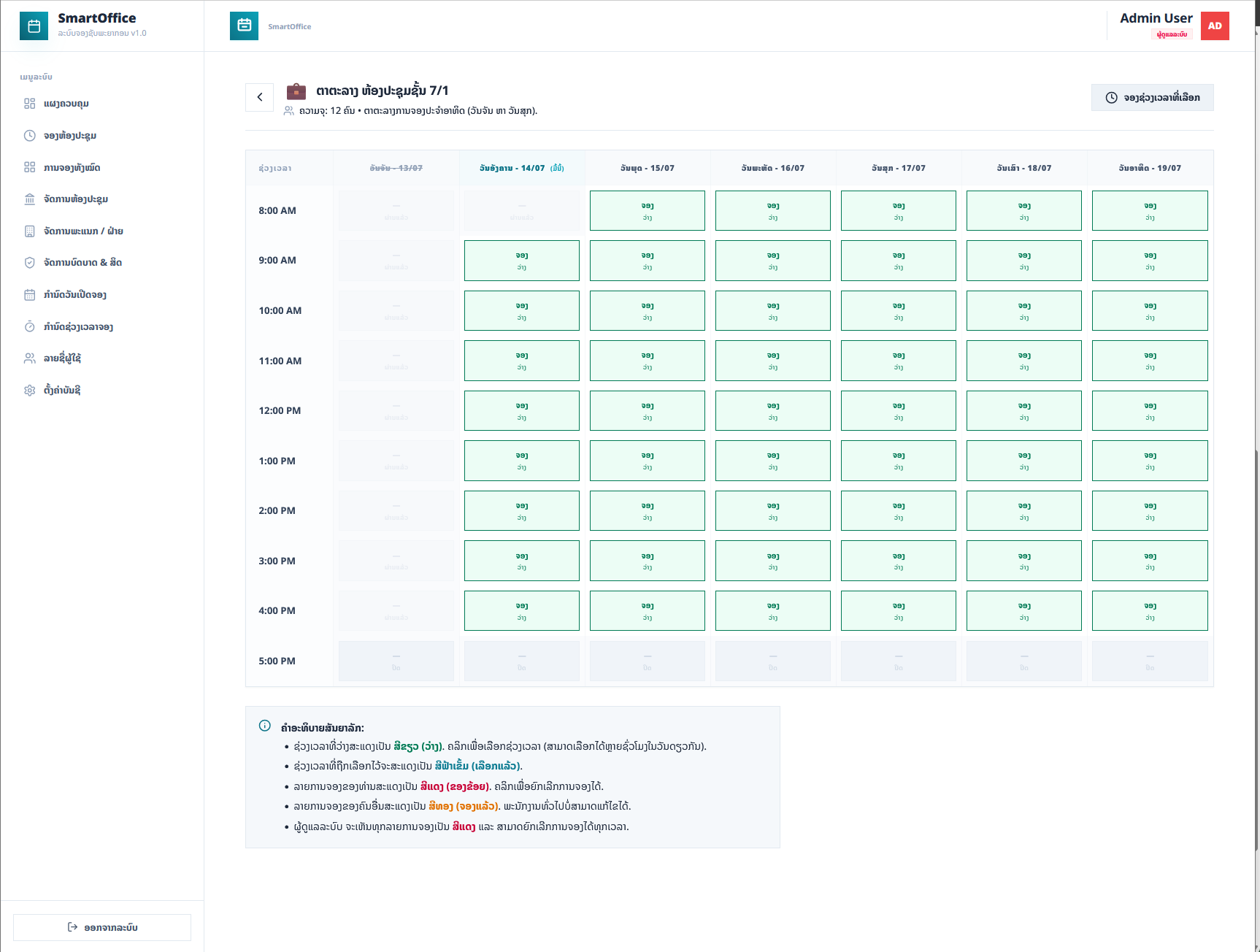Viewport: 1260px width, 952px height.
Task: Click the users icon for user list
Action: (30, 358)
